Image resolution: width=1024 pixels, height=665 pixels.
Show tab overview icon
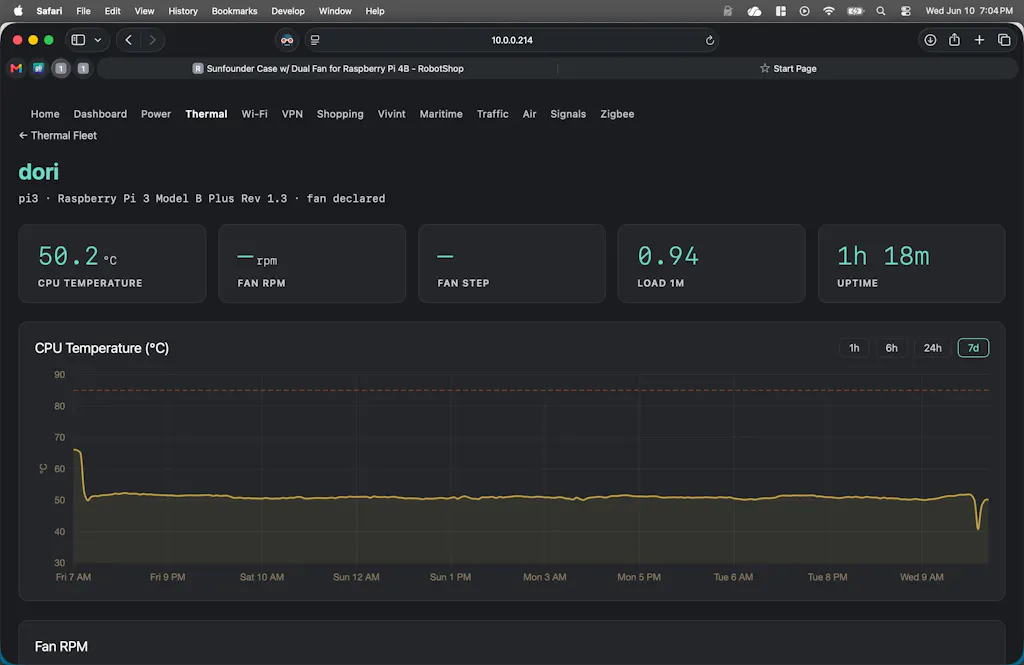pos(1004,40)
